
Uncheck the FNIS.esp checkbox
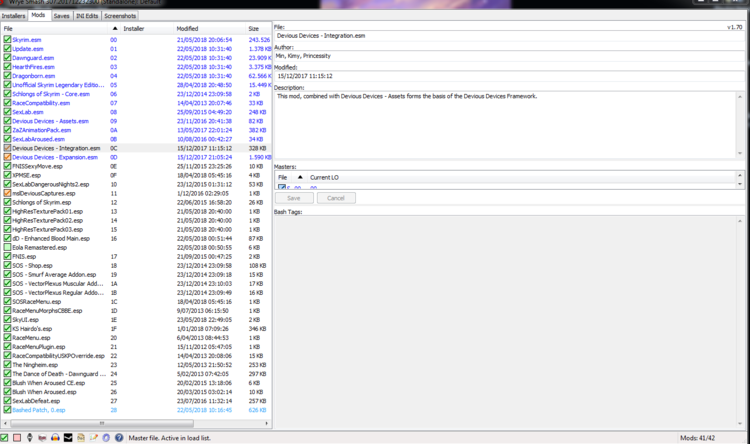pos(7,256)
